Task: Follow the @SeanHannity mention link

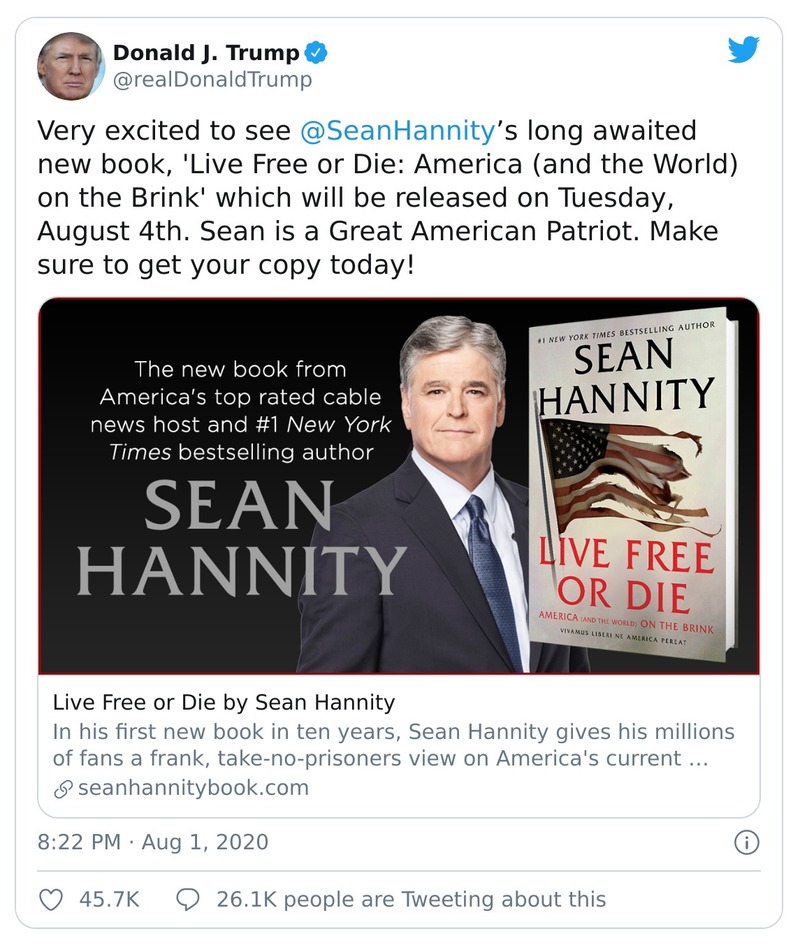Action: (x=397, y=131)
